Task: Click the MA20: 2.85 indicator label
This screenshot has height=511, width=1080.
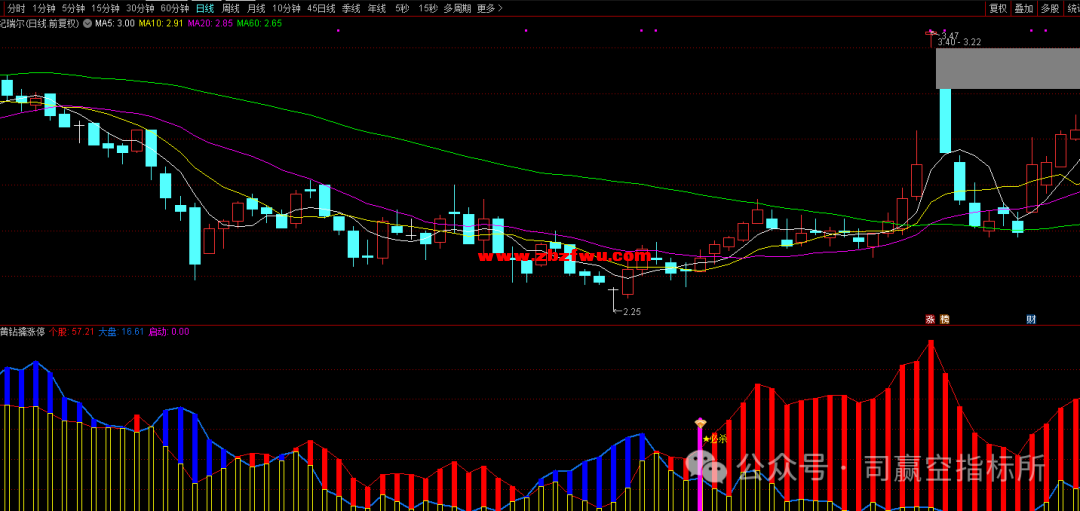Action: pyautogui.click(x=209, y=23)
